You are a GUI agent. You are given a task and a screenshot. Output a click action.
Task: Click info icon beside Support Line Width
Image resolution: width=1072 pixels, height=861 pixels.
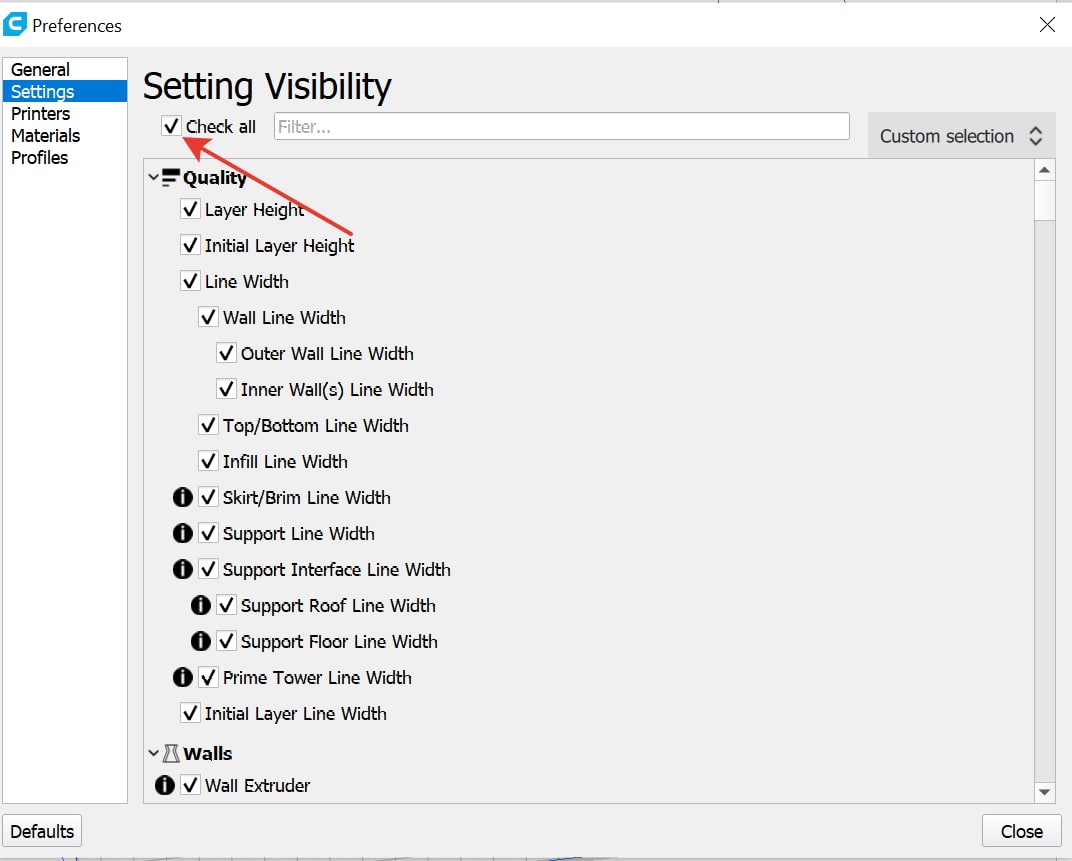tap(182, 533)
